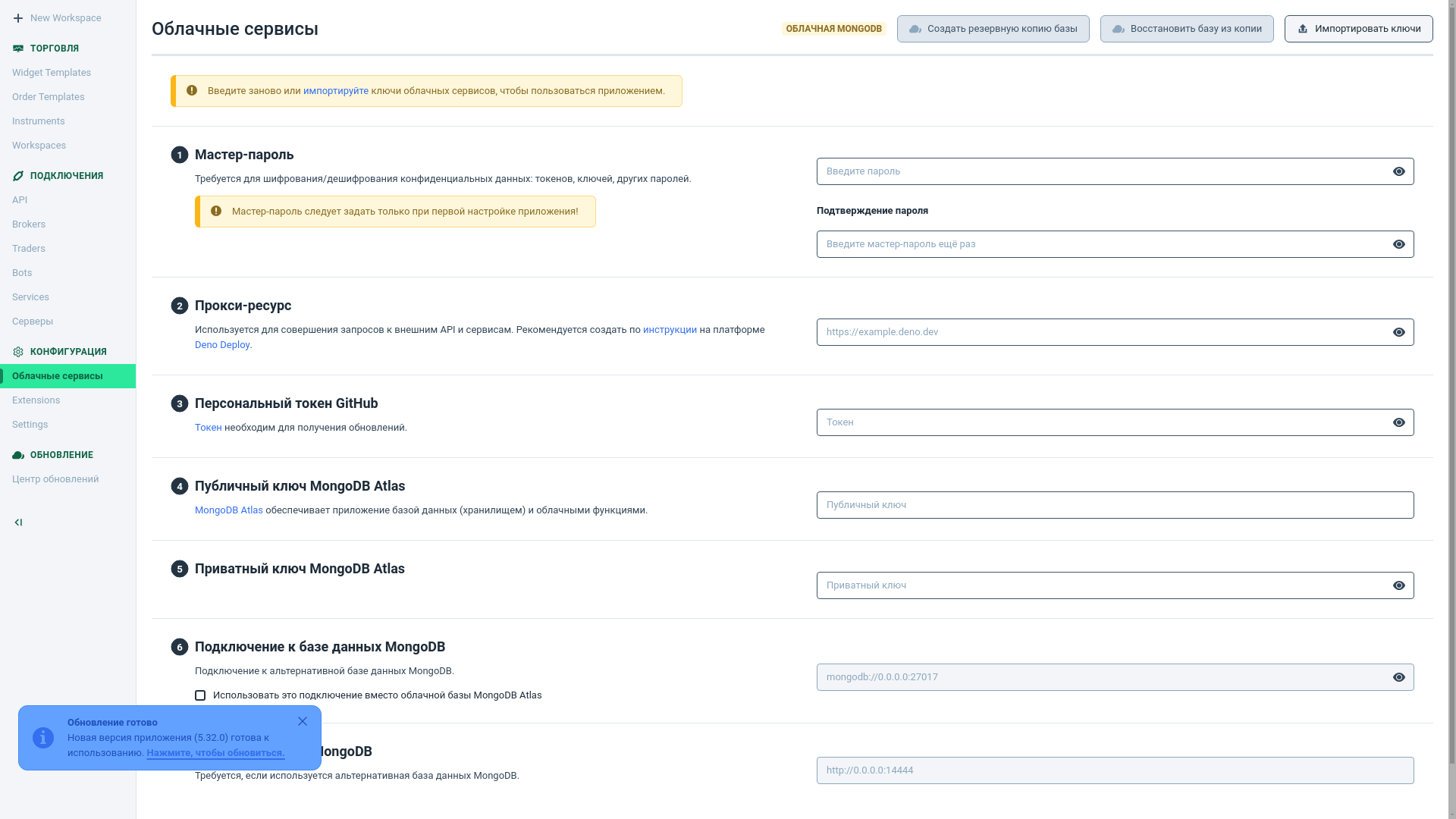Open Widget Templates in sidebar

tap(67, 73)
